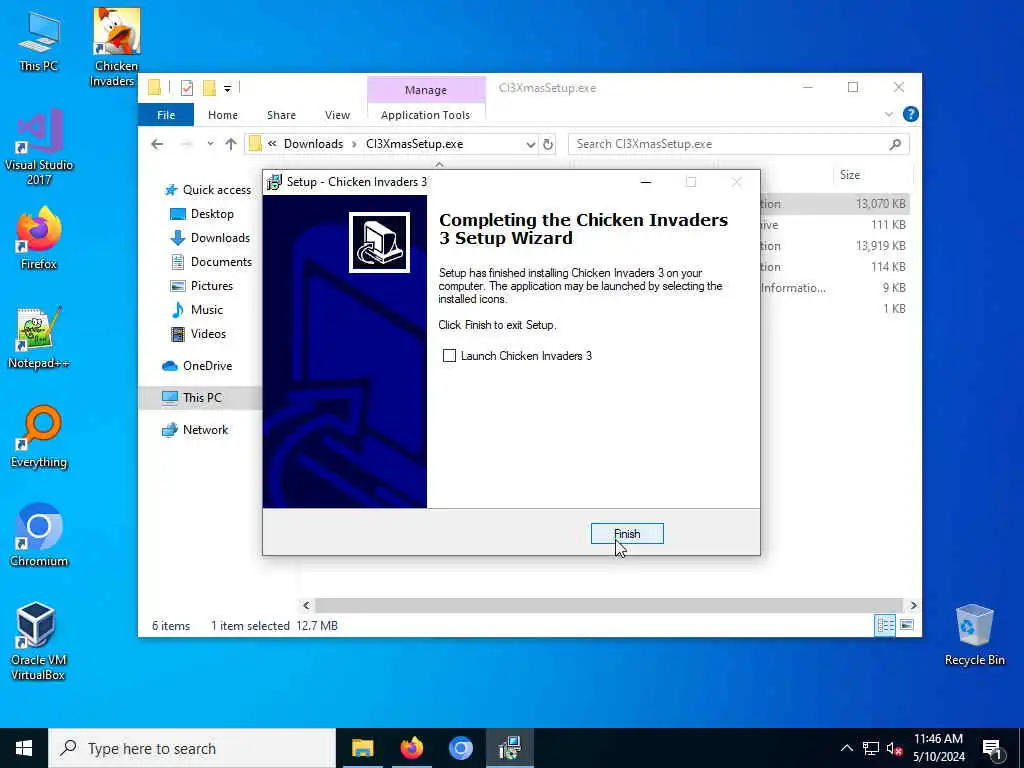Viewport: 1024px width, 768px height.
Task: Click horizontal scrollbar left arrow
Action: coord(306,605)
